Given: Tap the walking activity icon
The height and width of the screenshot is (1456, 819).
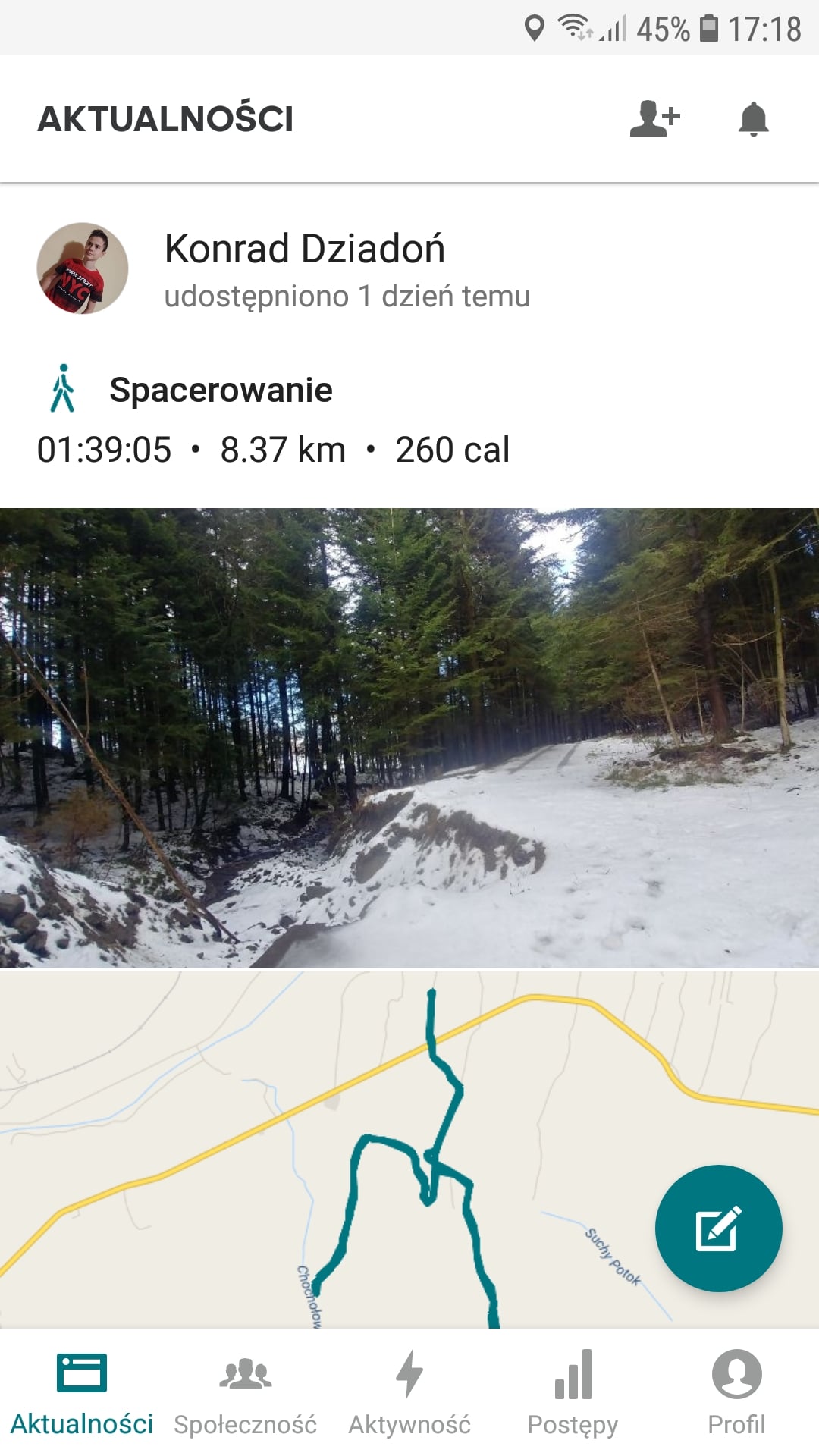Looking at the screenshot, I should click(x=63, y=388).
